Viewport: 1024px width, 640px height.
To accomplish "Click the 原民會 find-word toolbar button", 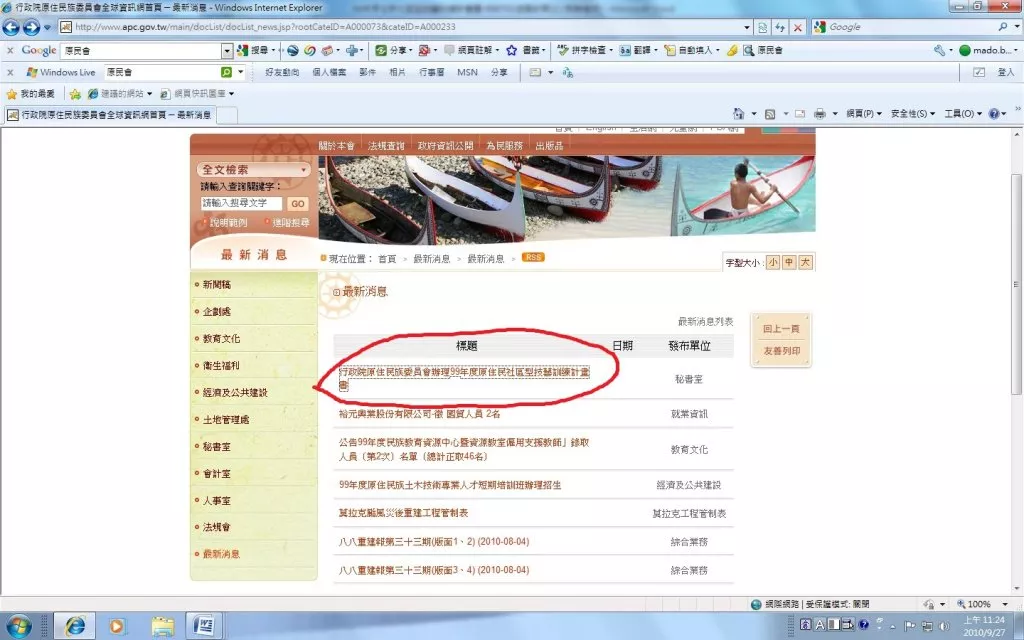I will (763, 50).
